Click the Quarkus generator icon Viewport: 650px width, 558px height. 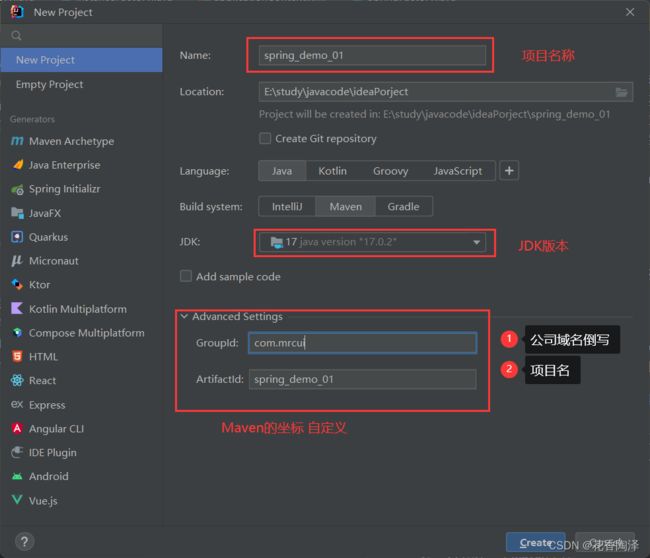(x=17, y=237)
